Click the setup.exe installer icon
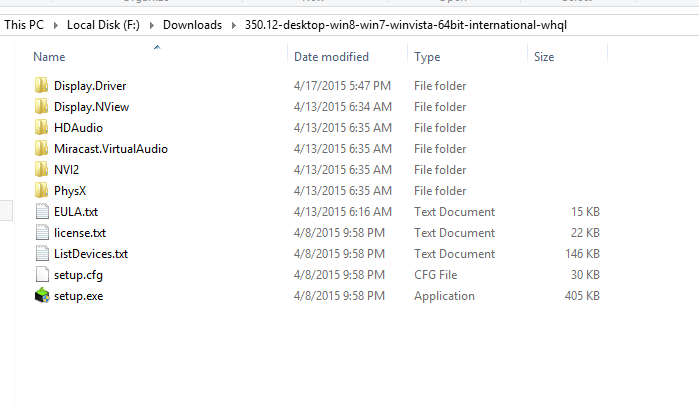 pos(42,296)
